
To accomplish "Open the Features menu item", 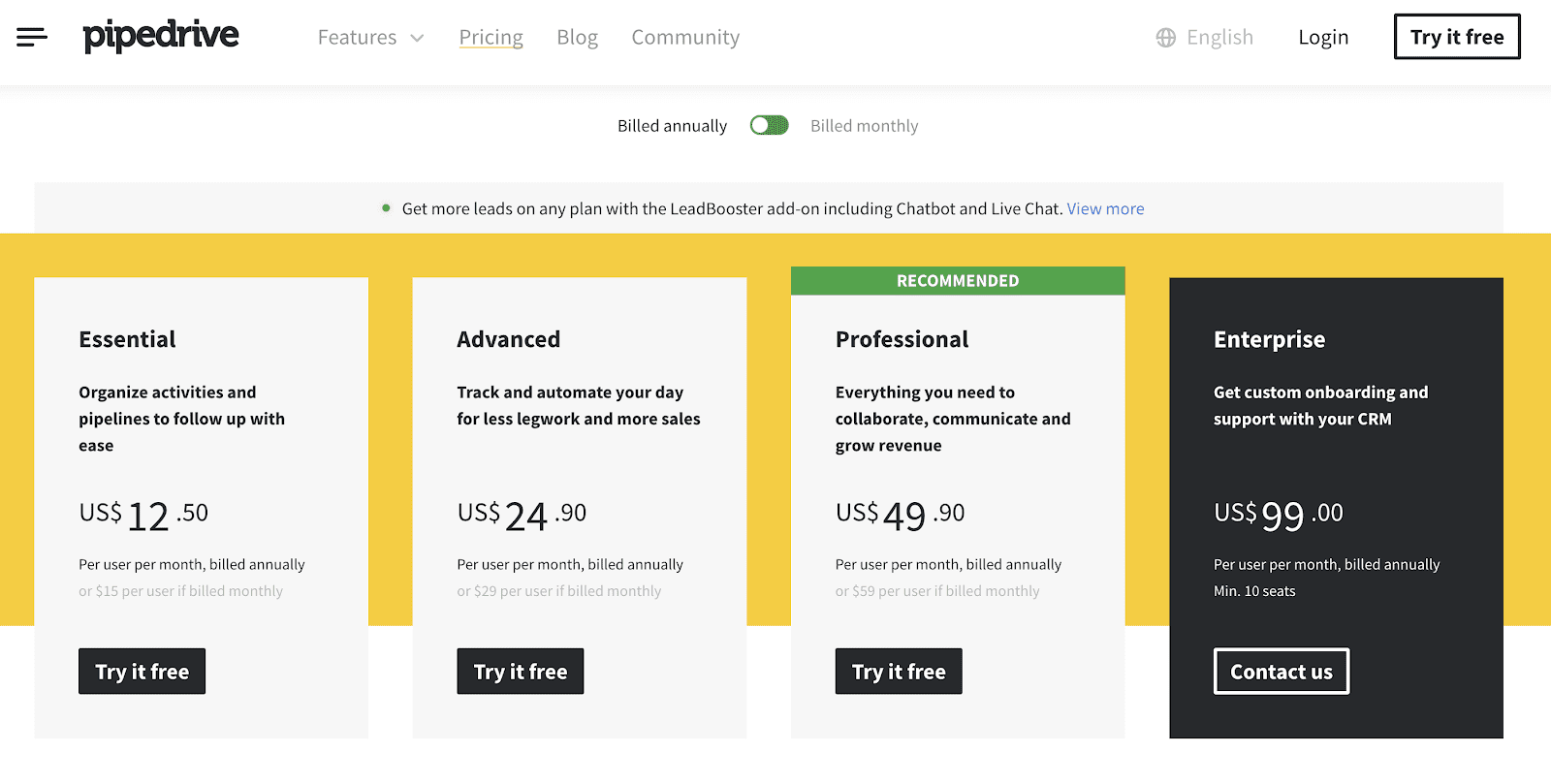I will click(357, 37).
